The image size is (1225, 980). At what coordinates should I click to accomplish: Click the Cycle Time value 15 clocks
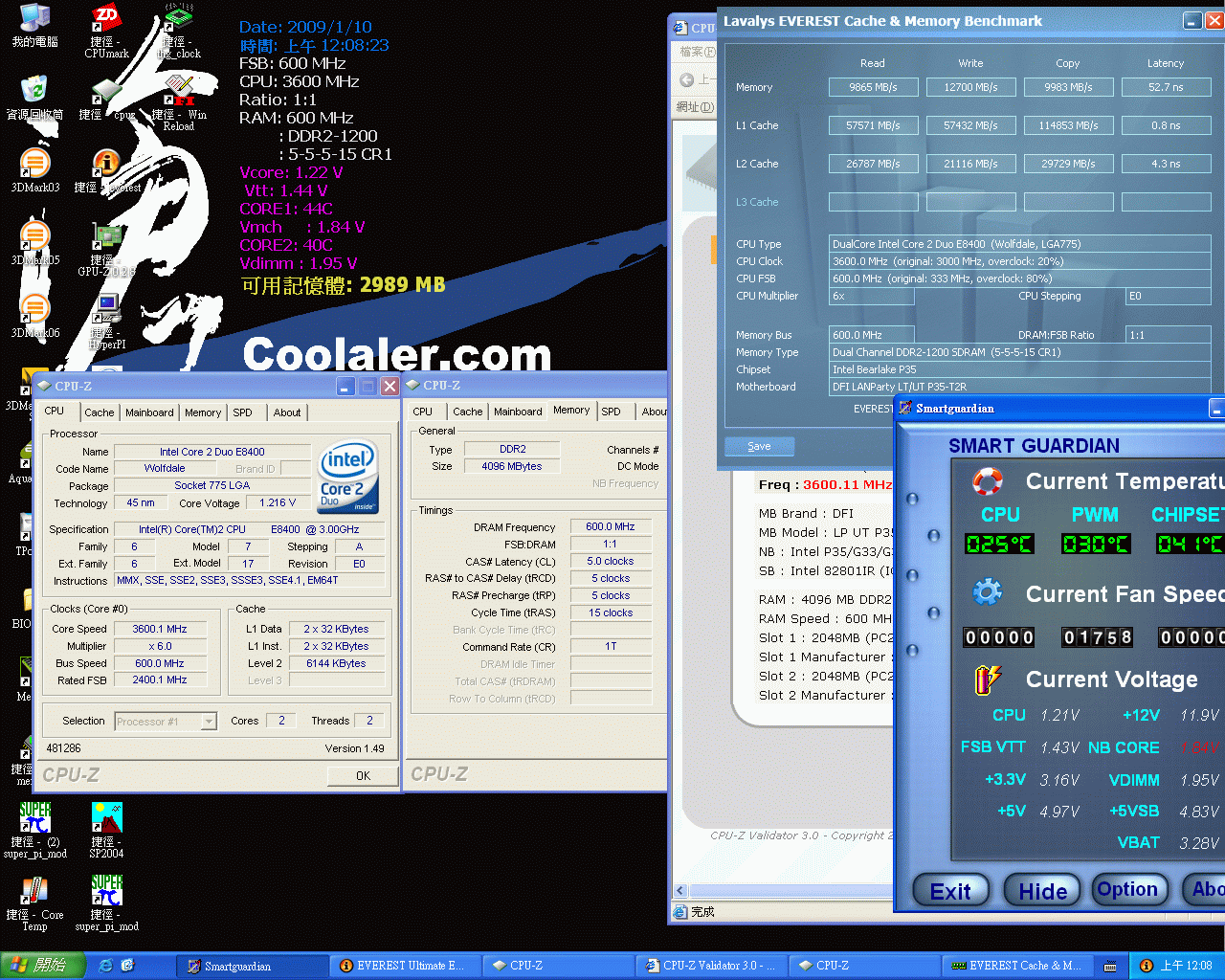[x=611, y=612]
